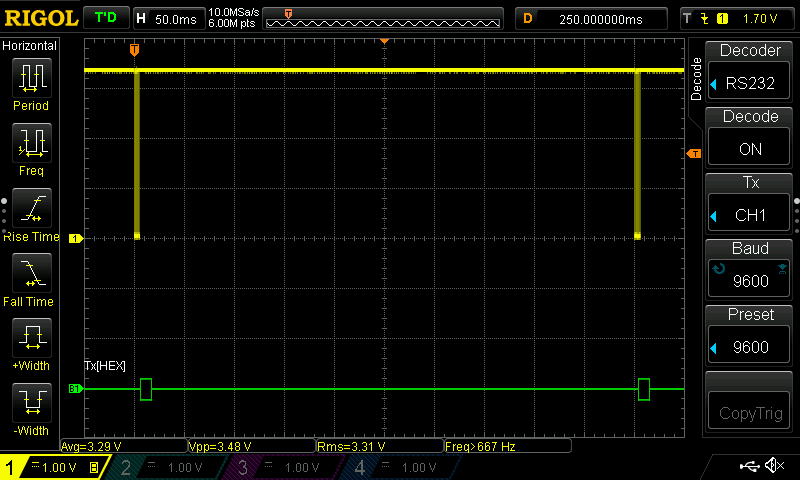Click the first green decoded data packet

pyautogui.click(x=146, y=389)
